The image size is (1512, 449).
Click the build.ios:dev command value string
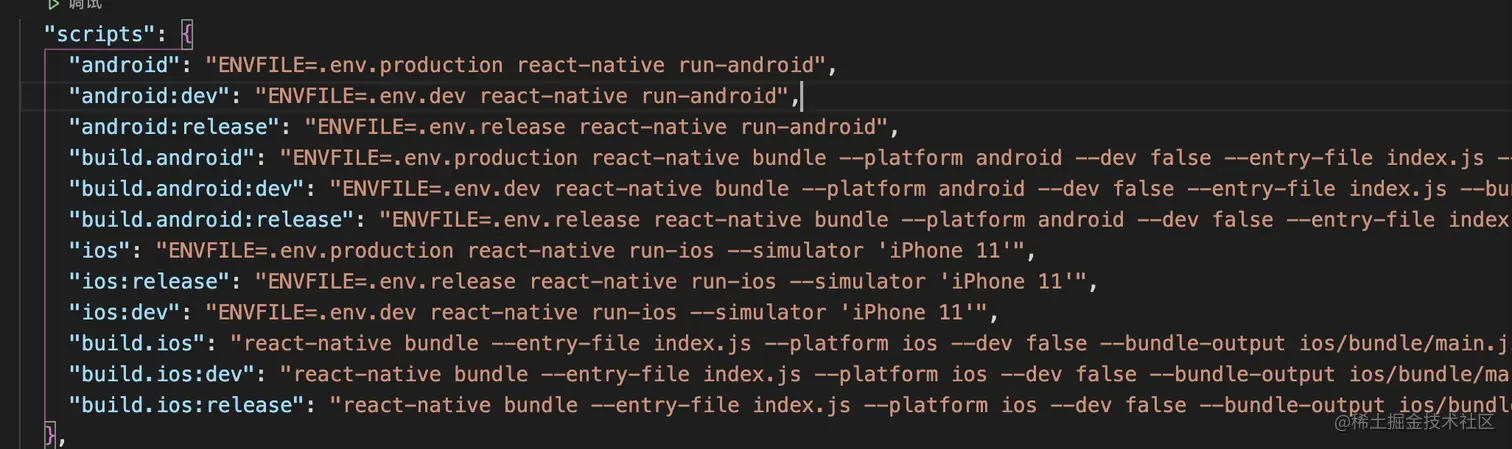[x=895, y=374]
